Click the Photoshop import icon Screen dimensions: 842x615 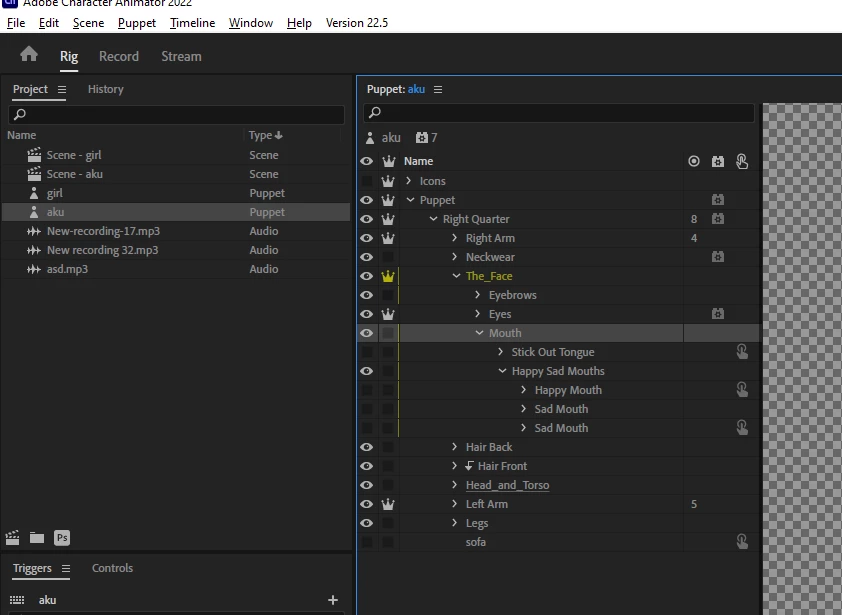(x=62, y=538)
